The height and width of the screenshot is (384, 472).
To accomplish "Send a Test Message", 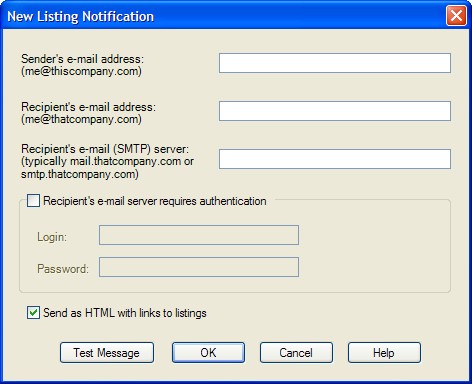I will click(x=107, y=353).
